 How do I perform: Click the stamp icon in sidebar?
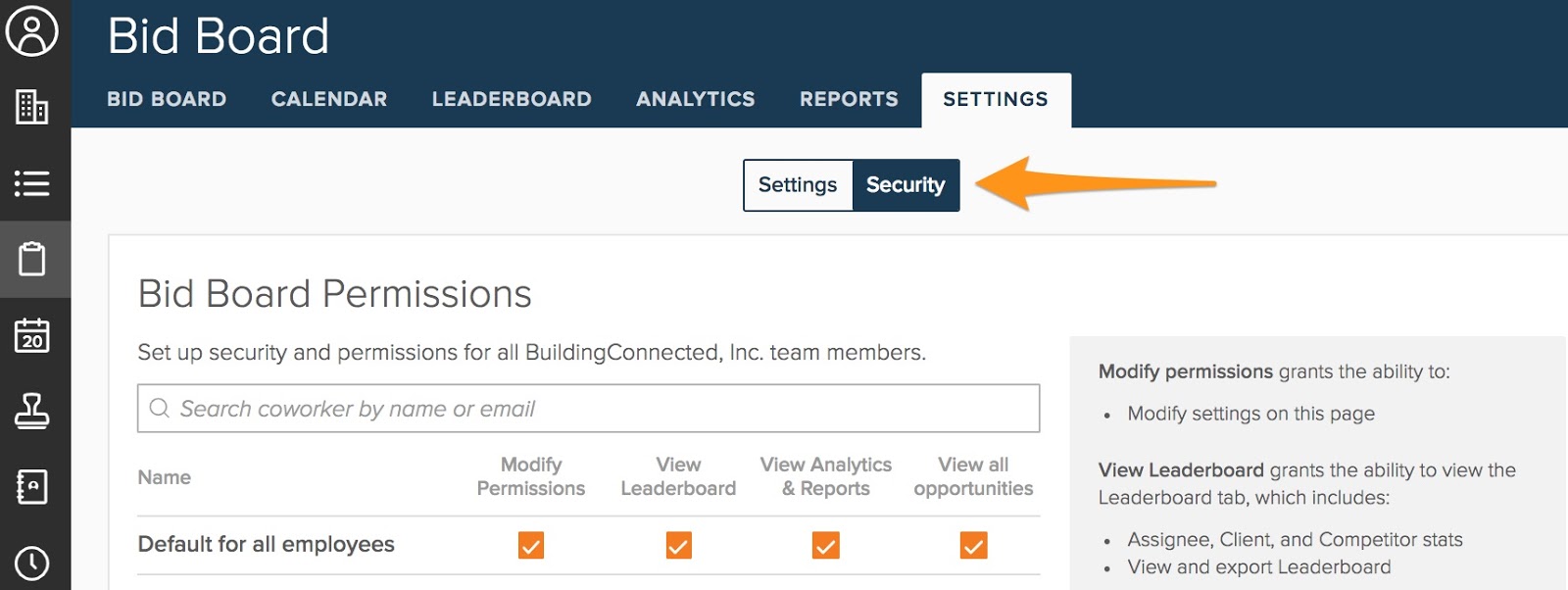(32, 412)
